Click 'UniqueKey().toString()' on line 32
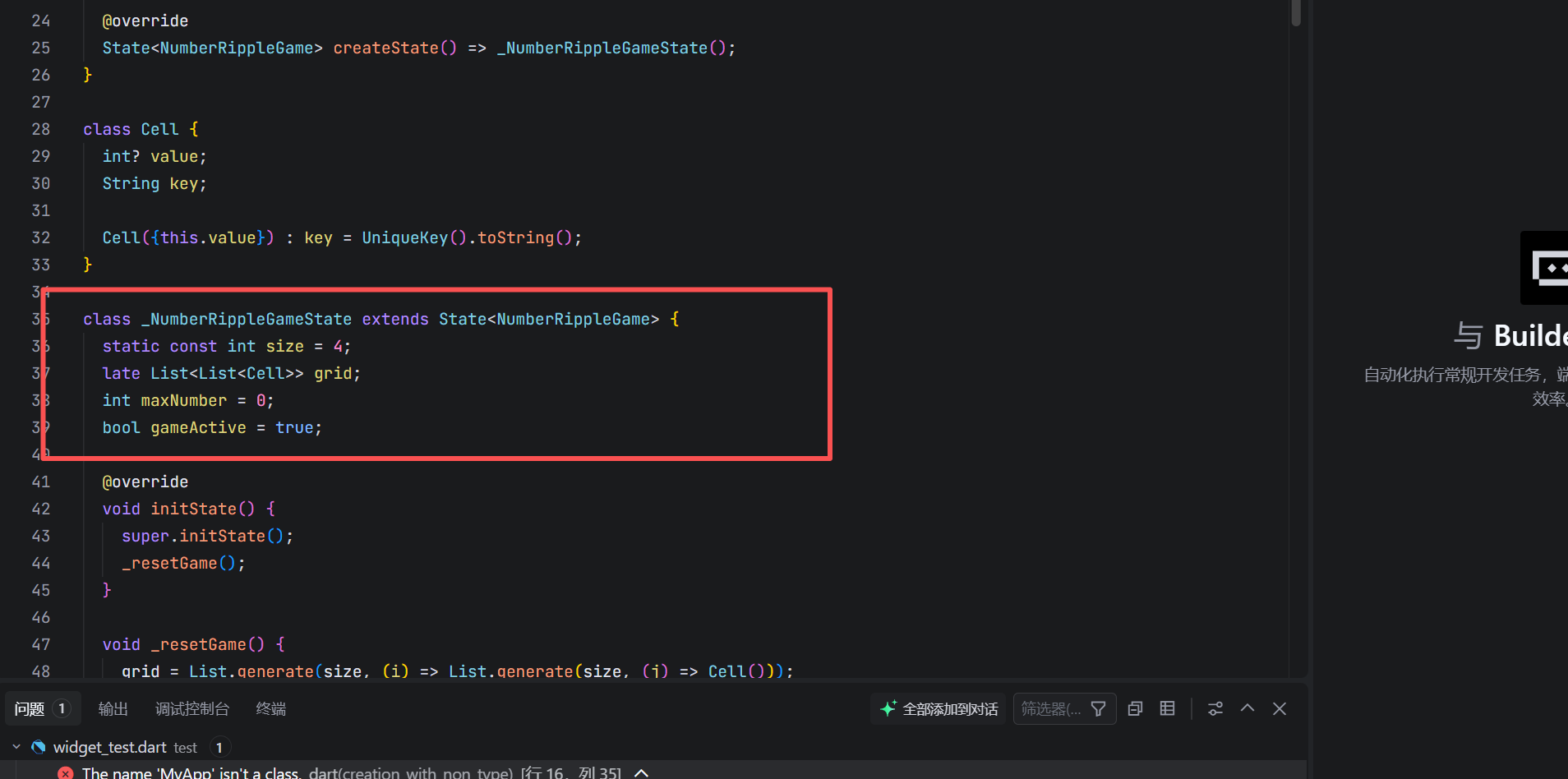Viewport: 1568px width, 779px height. click(x=467, y=237)
